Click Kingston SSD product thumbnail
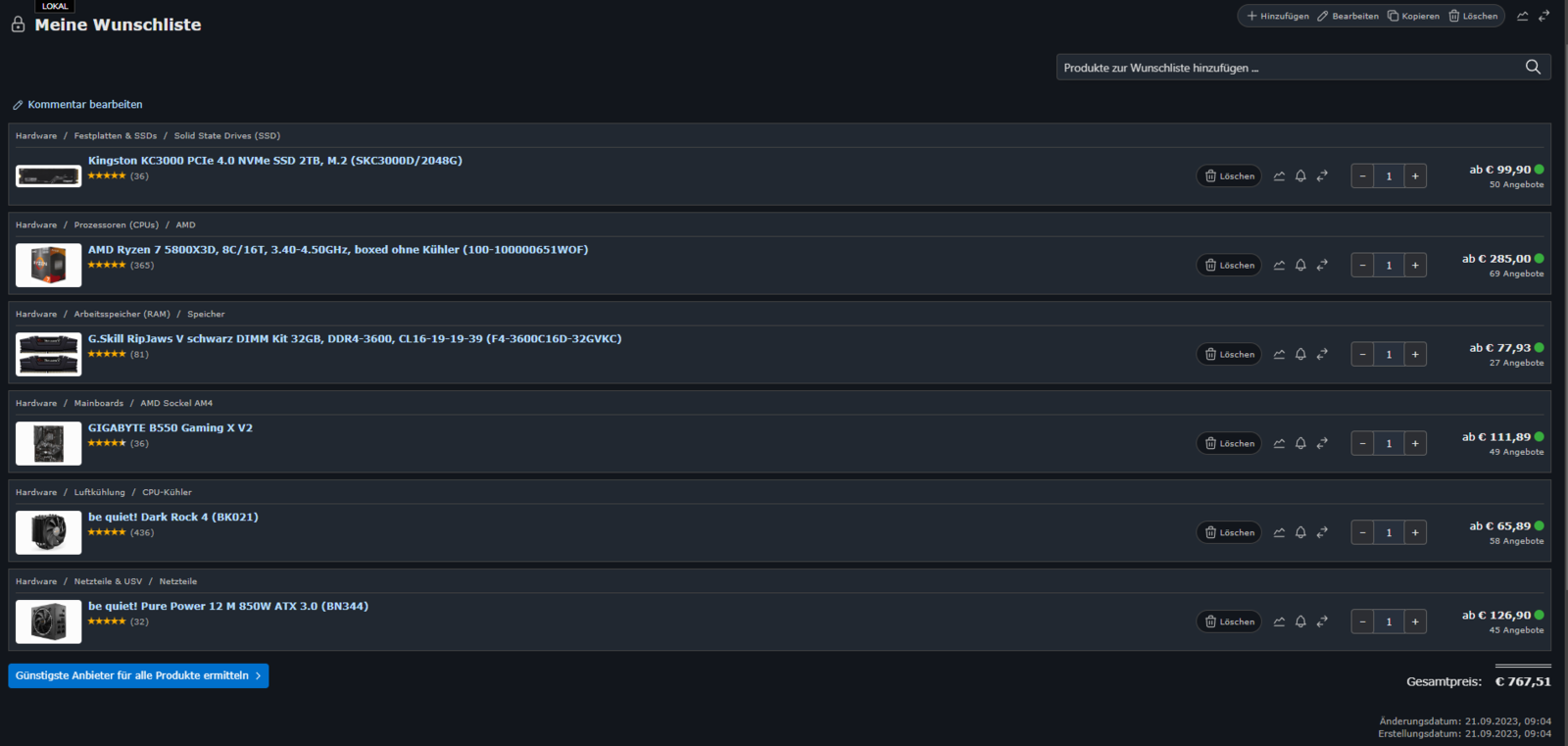 49,176
